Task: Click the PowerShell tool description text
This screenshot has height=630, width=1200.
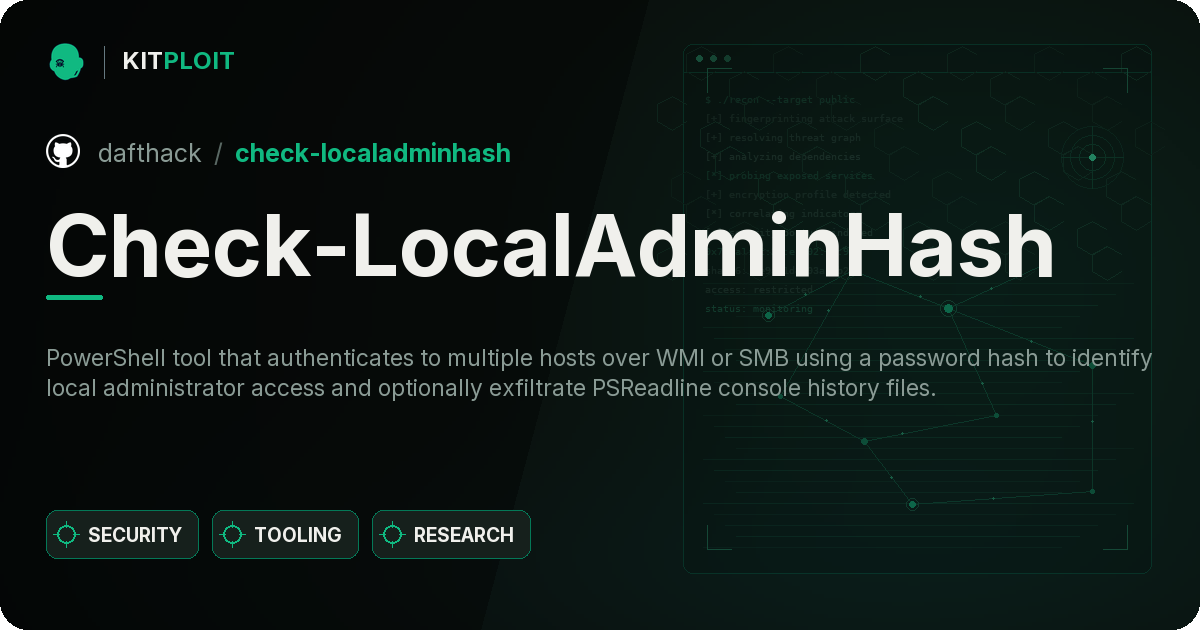Action: (x=599, y=373)
